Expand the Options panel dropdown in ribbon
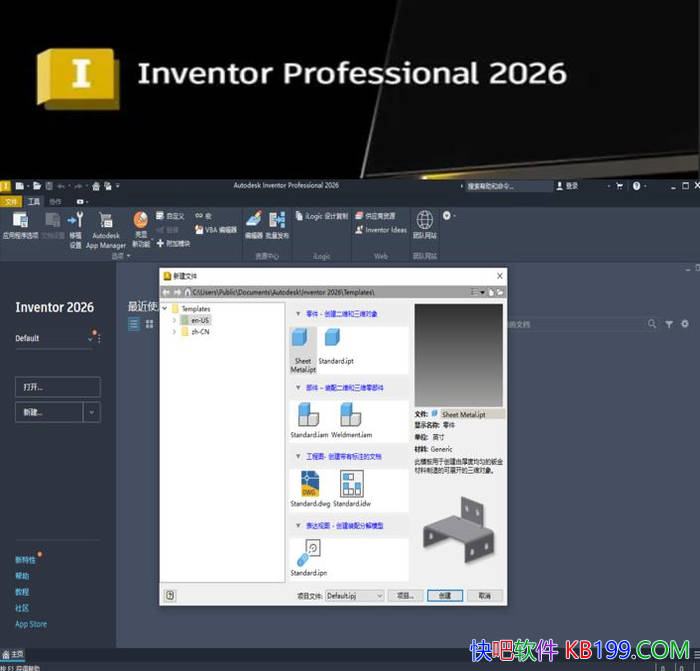Viewport: 700px width, 671px height. pyautogui.click(x=121, y=256)
